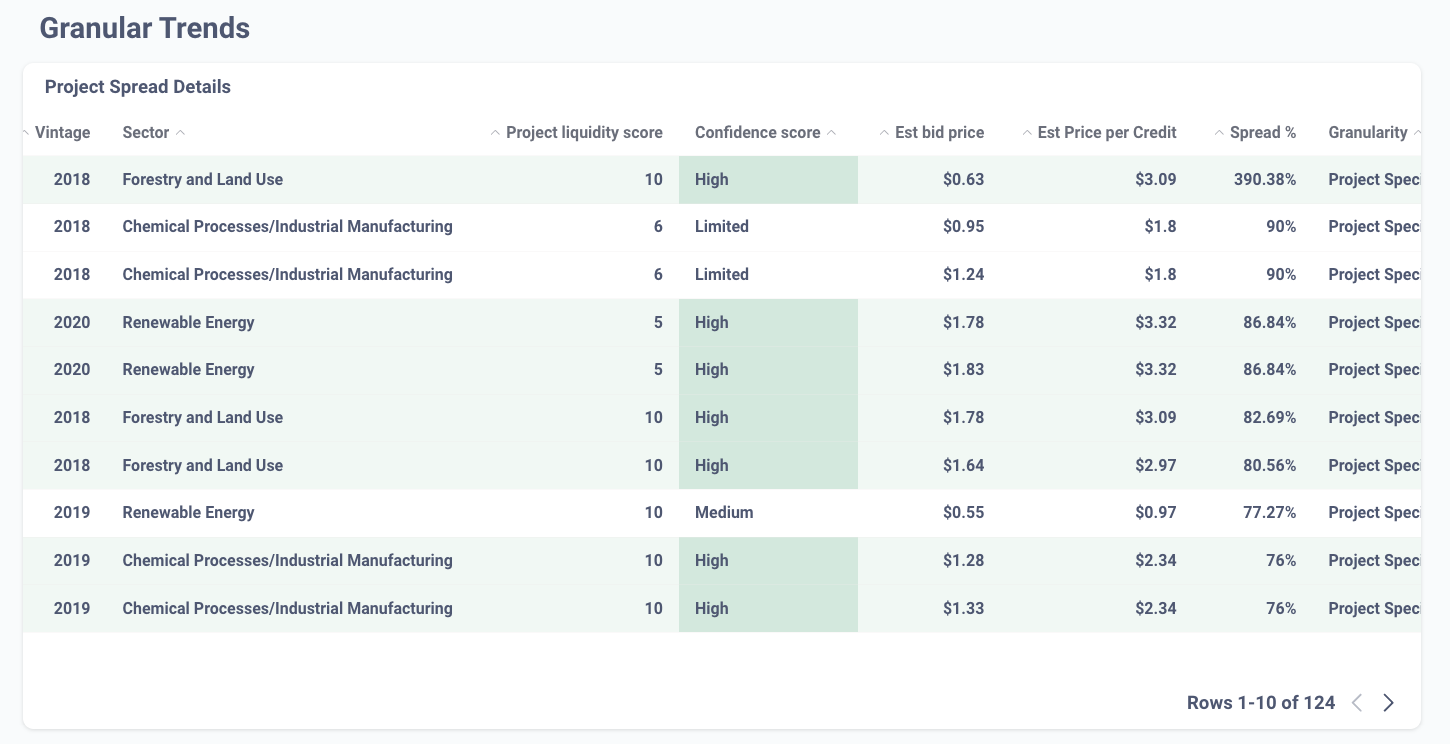The image size is (1450, 744).
Task: Sort by the Vintage column caret
Action: pyautogui.click(x=26, y=132)
